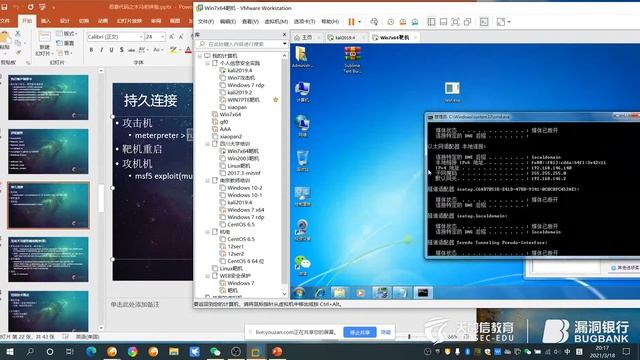Open the console view icon in VMware toolbar
Viewport: 640px width, 360px height.
[x=484, y=22]
